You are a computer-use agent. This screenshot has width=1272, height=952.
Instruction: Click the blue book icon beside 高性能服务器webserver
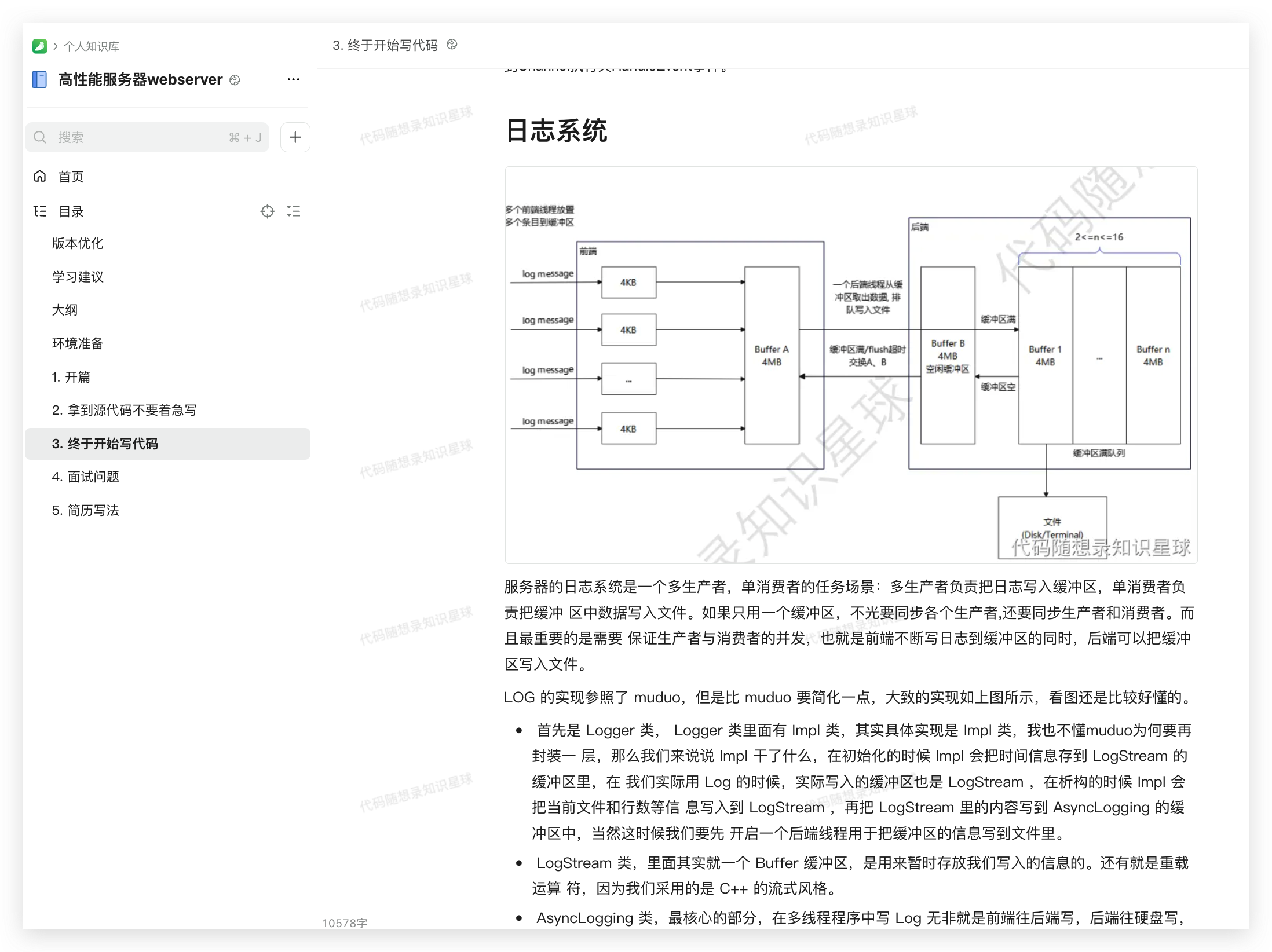point(39,79)
